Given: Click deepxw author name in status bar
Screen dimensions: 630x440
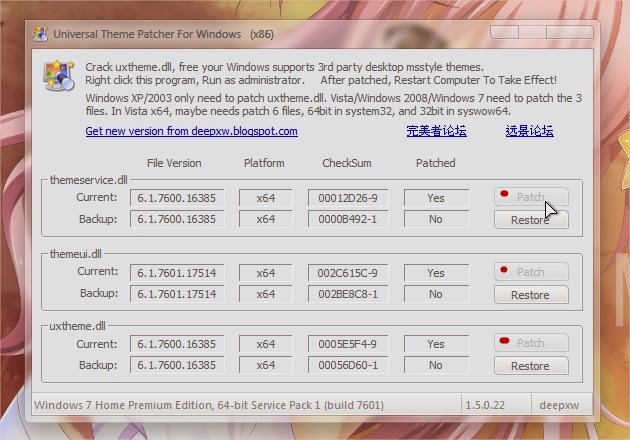Looking at the screenshot, I should coord(559,405).
